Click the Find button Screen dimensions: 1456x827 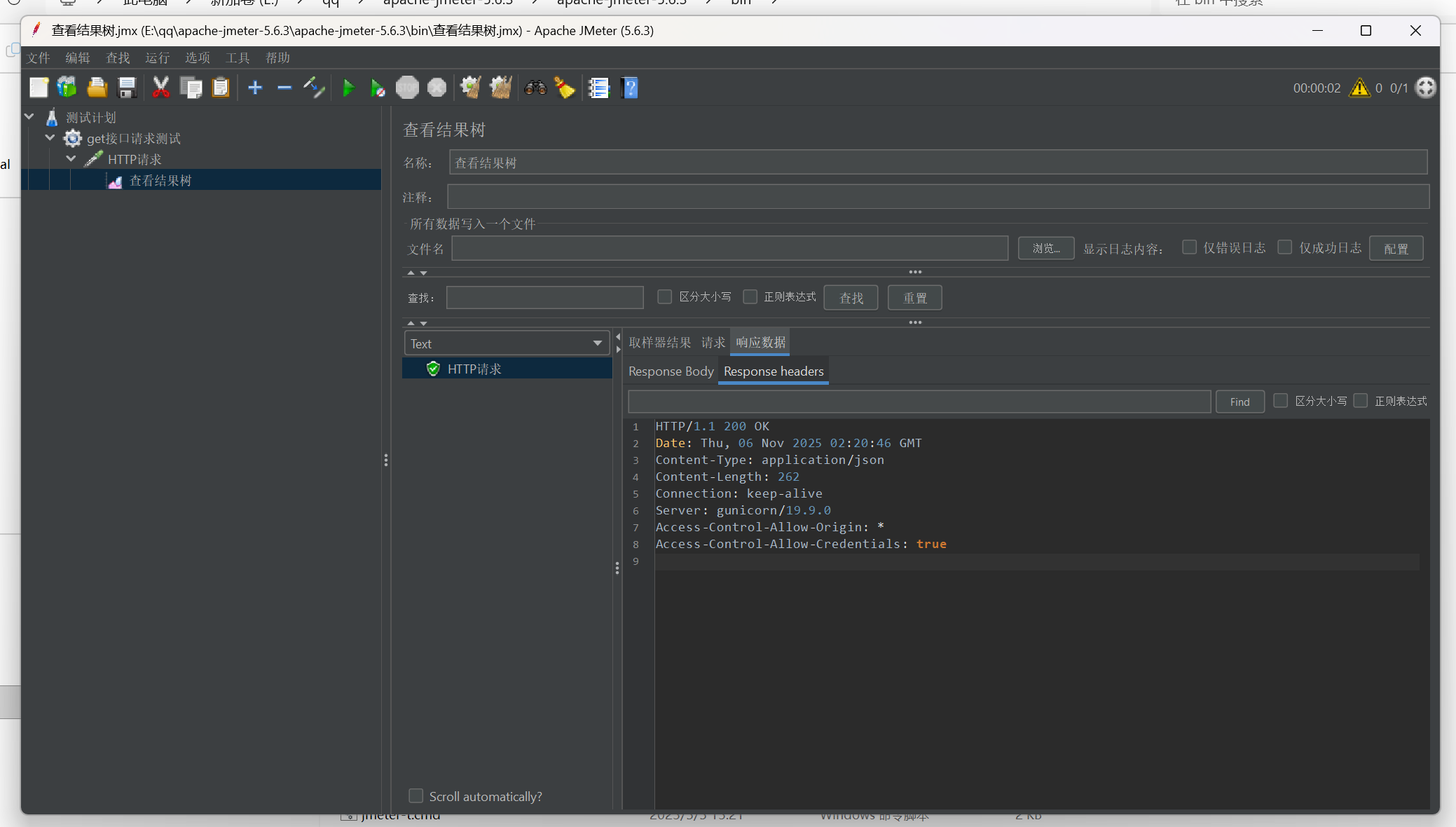point(1239,402)
